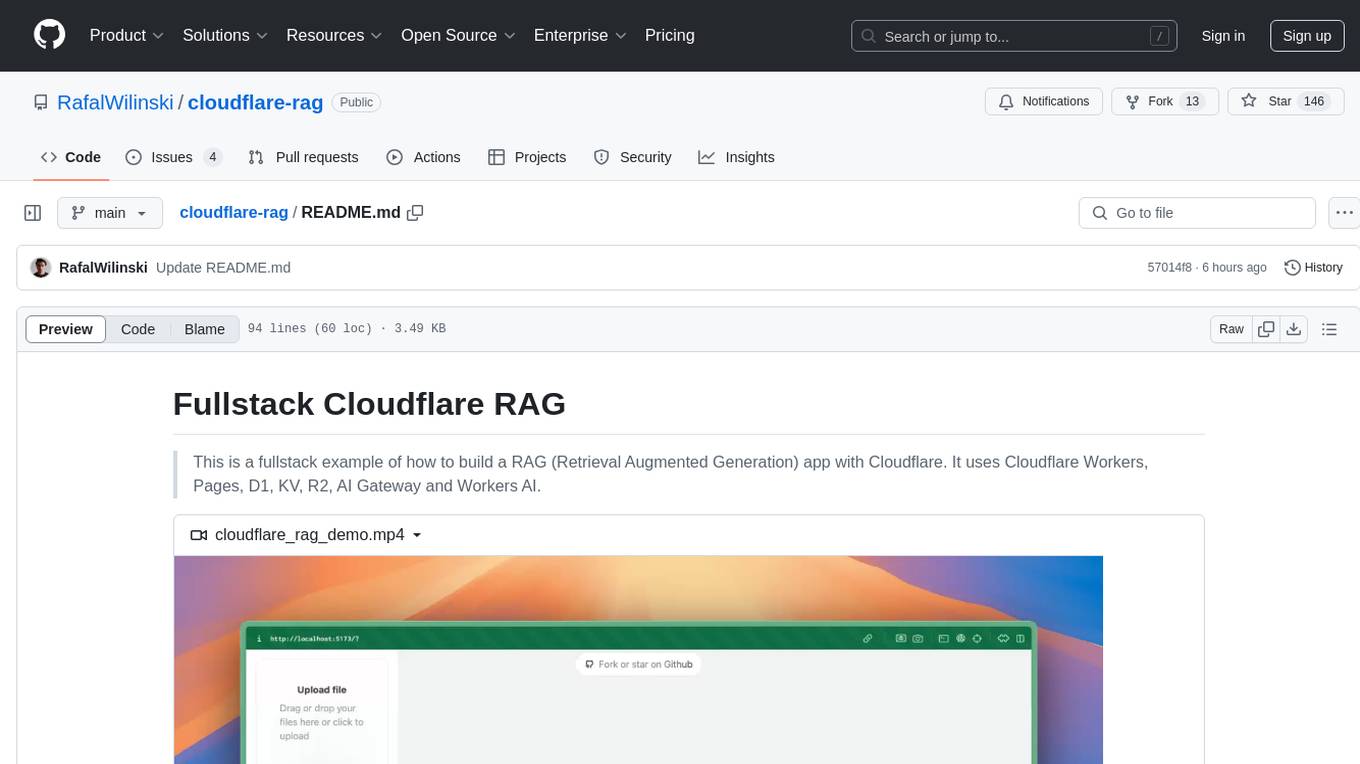The height and width of the screenshot is (764, 1360).
Task: Open the RafalWilinski commit author avatar
Action: pos(41,268)
